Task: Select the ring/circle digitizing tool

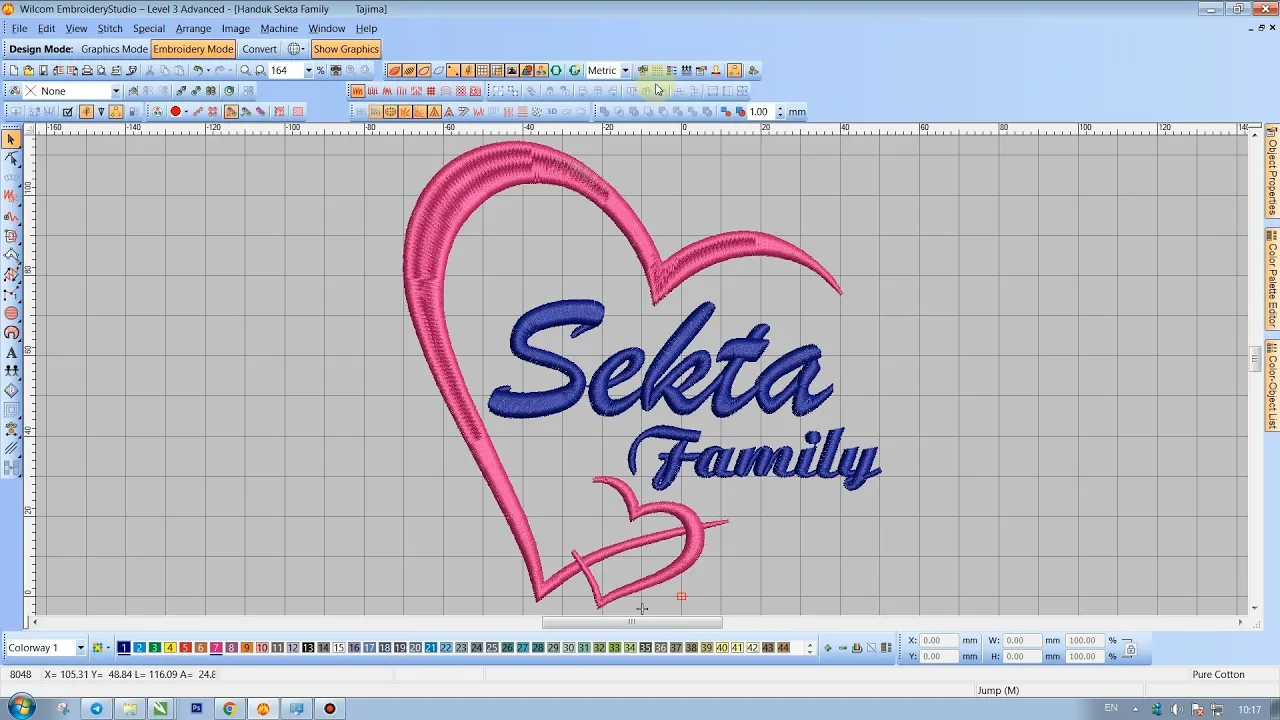Action: (x=12, y=333)
